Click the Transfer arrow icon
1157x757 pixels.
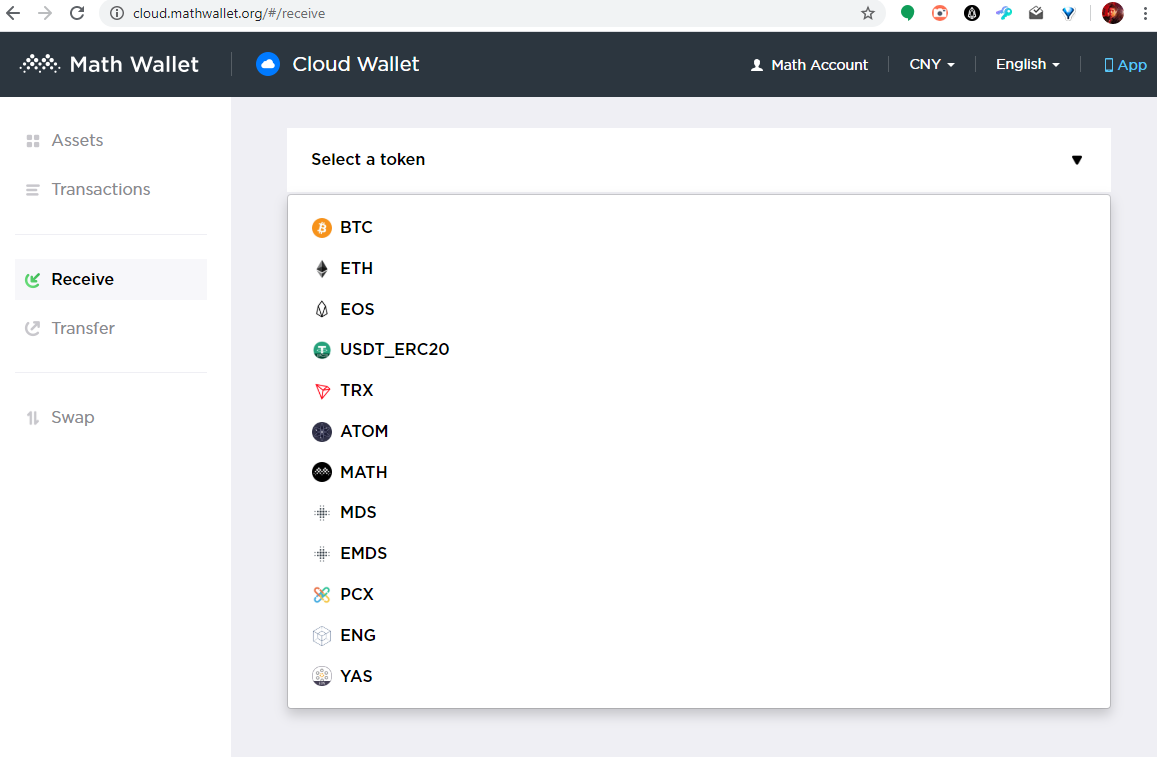point(32,328)
